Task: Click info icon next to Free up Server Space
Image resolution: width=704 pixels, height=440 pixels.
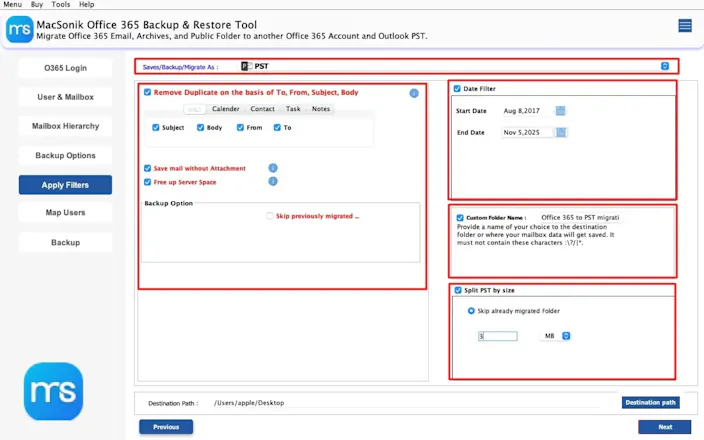Action: (x=273, y=181)
